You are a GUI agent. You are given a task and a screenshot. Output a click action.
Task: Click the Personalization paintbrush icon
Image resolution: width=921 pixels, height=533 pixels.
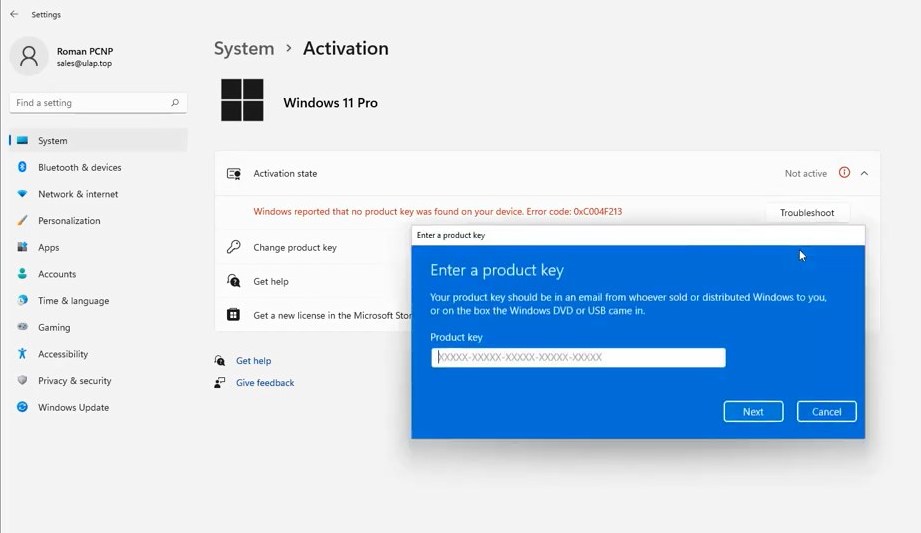click(22, 220)
